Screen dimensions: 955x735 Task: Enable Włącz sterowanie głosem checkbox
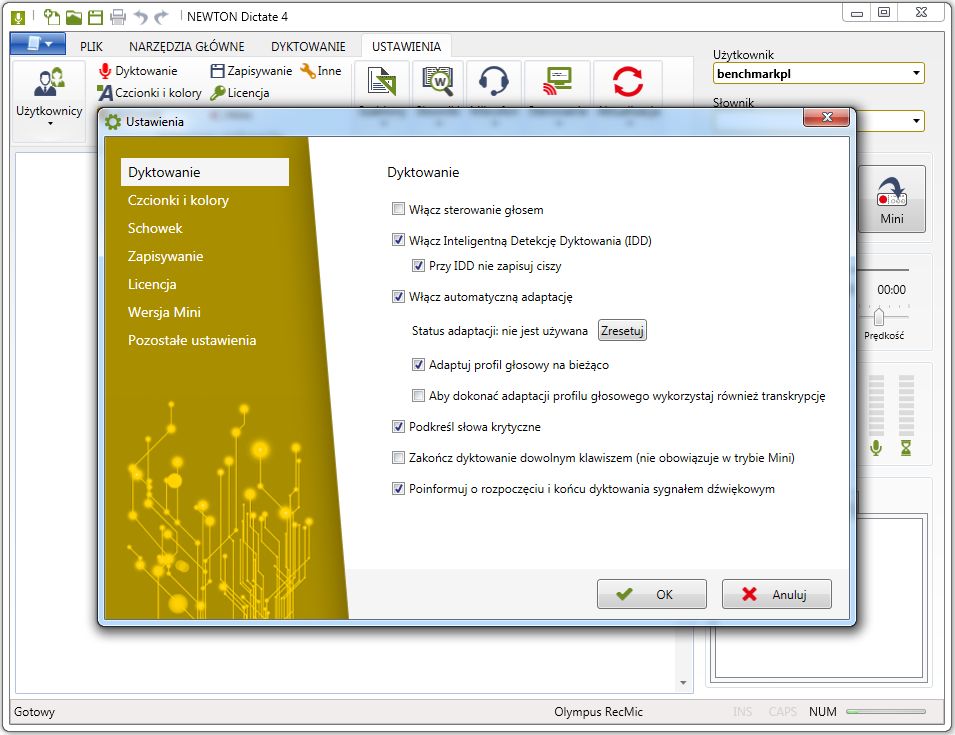[398, 209]
